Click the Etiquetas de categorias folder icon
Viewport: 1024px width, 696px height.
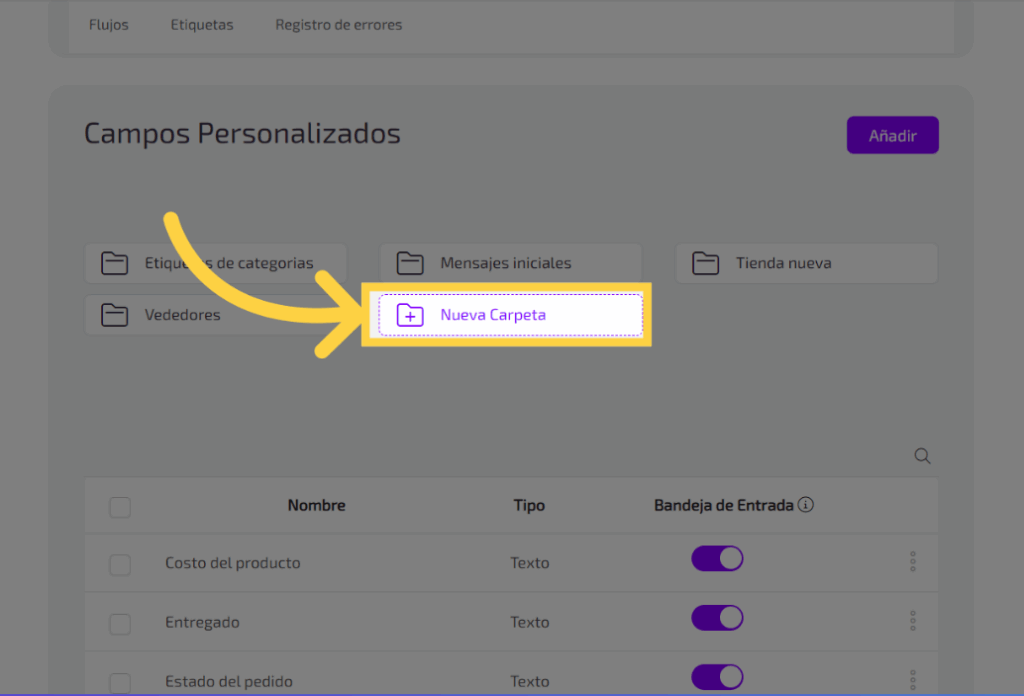tap(115, 264)
